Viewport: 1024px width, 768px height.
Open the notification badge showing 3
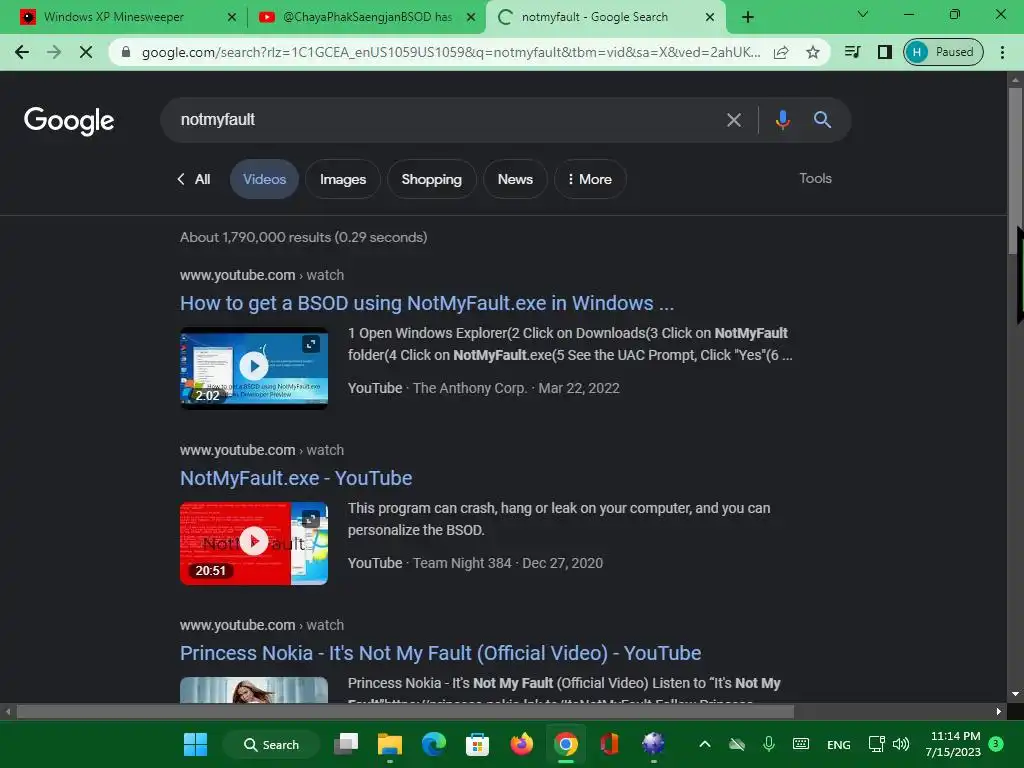(x=996, y=744)
